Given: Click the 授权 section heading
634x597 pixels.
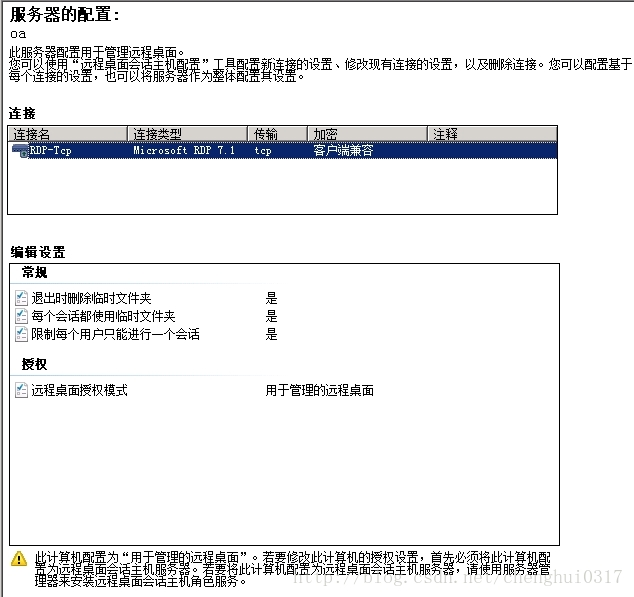Looking at the screenshot, I should point(34,364).
